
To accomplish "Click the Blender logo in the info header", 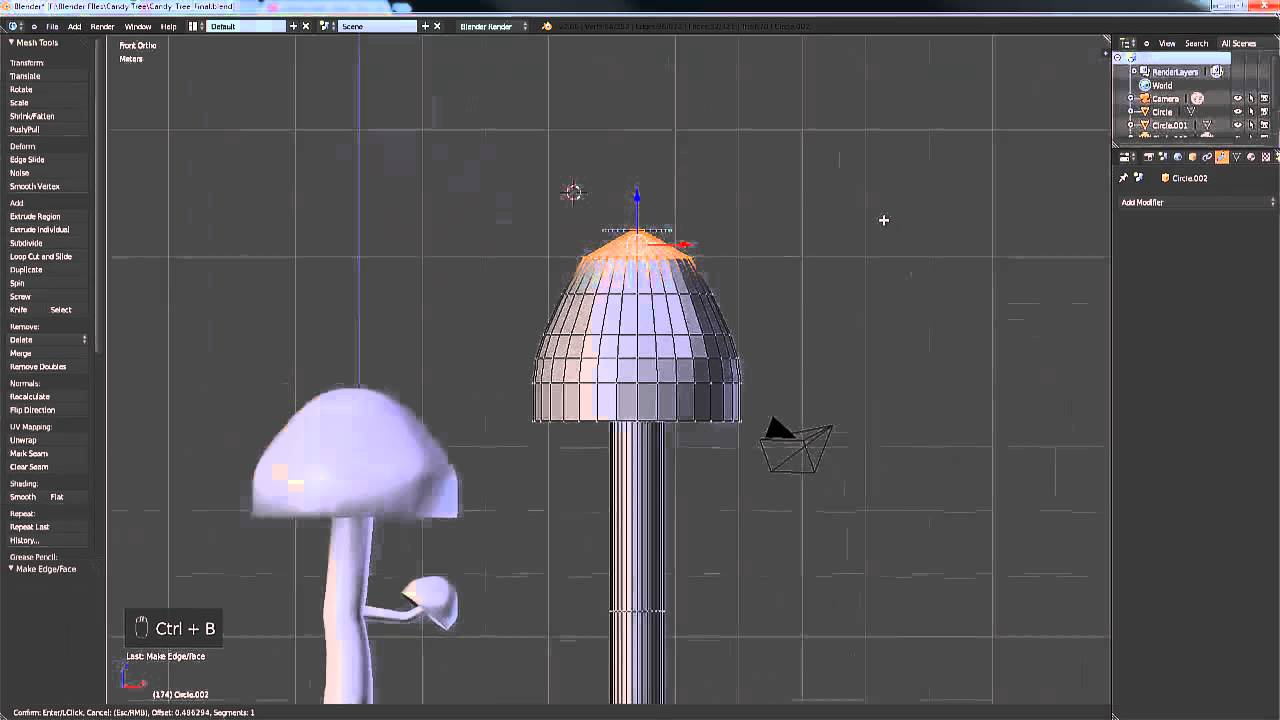I will 547,26.
